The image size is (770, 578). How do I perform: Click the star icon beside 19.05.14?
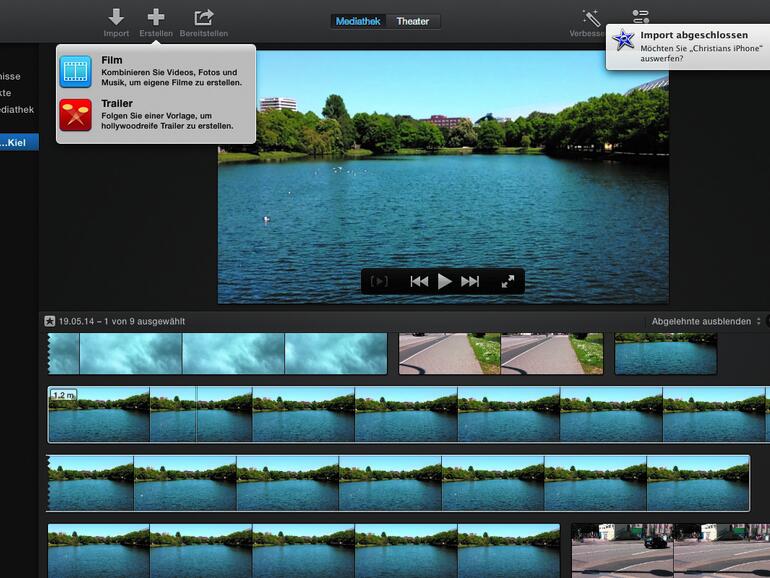(x=49, y=321)
